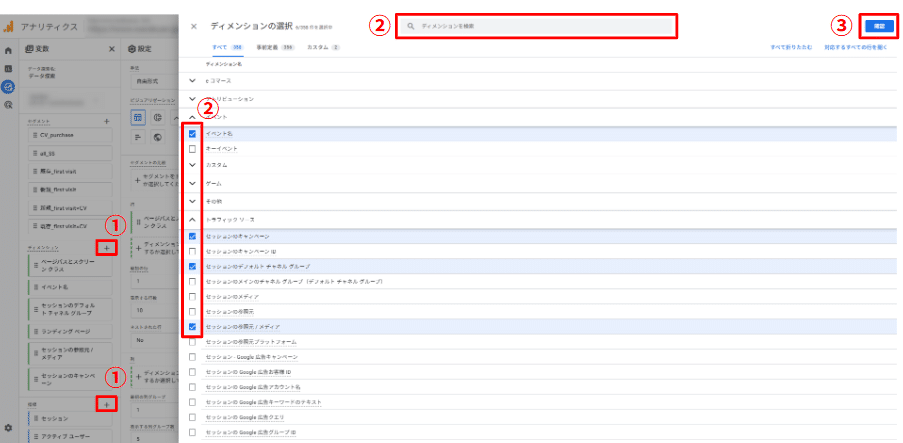Open the Home icon in left sidebar
The image size is (903, 443).
click(x=9, y=50)
